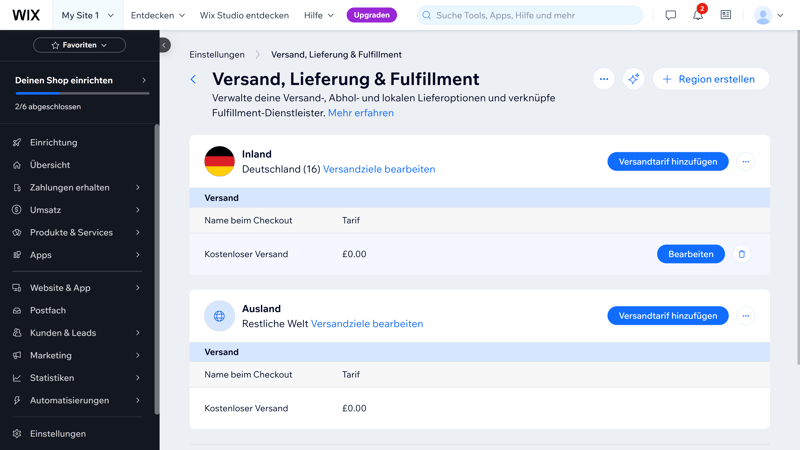The image size is (800, 450).
Task: Open more options for Ausland region
Action: [745, 316]
